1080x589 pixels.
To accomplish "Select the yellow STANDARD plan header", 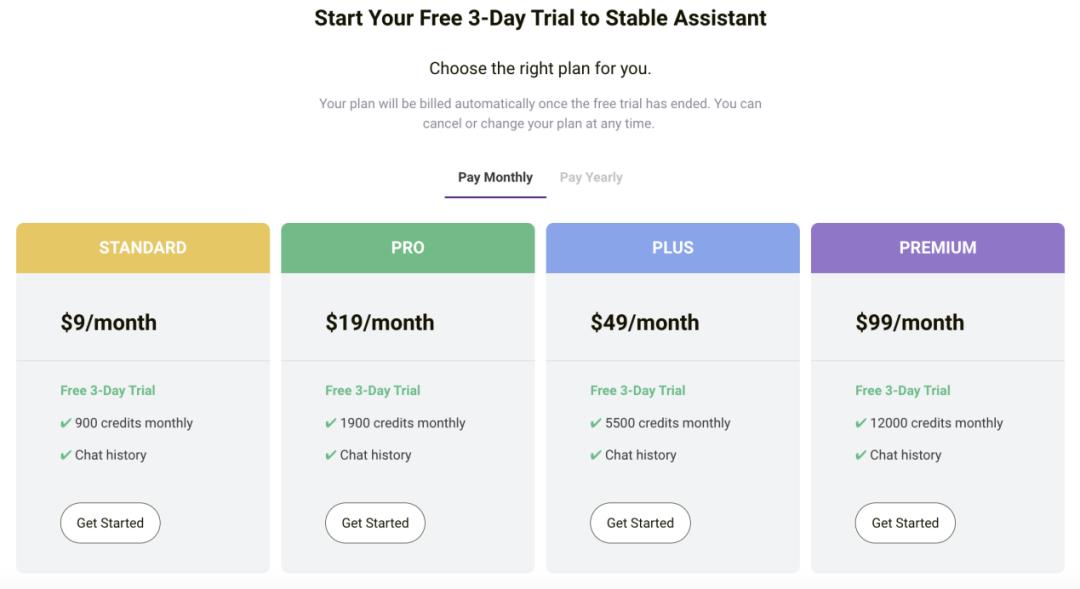I will pos(143,248).
